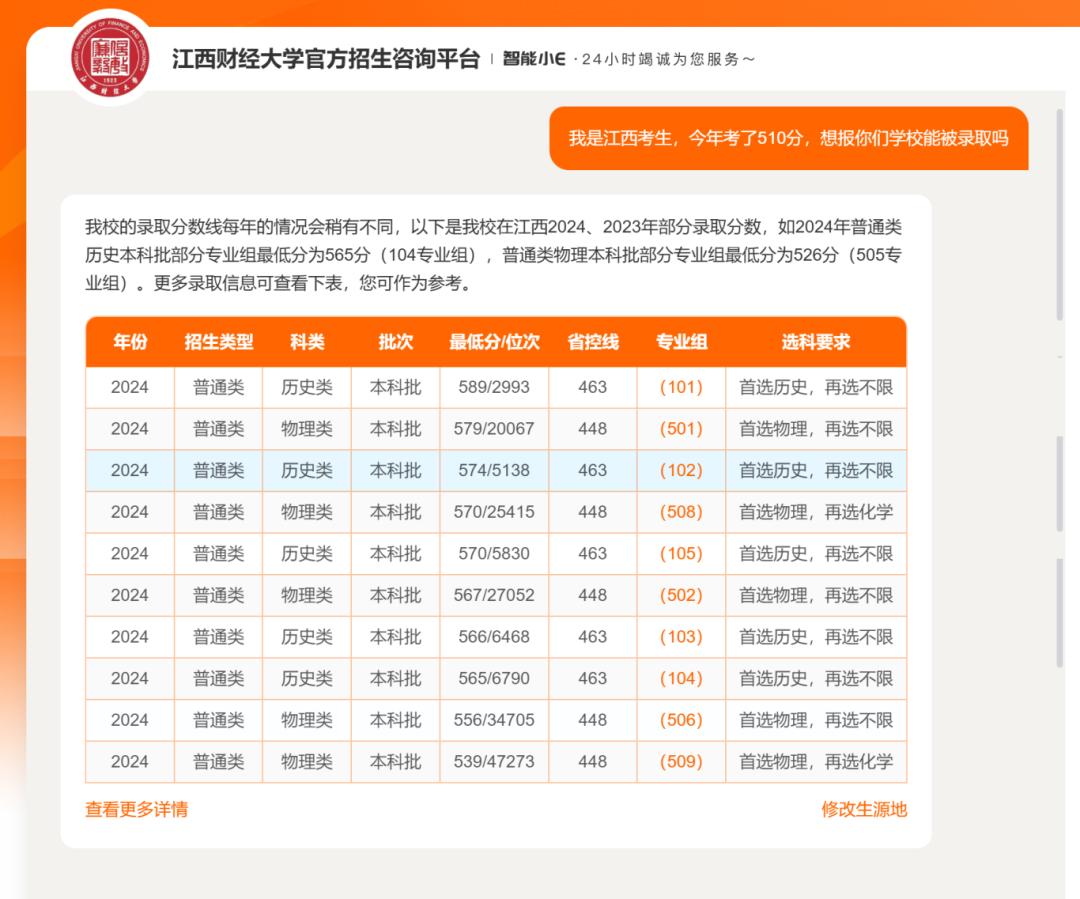Click score cell 567/27052
Image resolution: width=1080 pixels, height=899 pixels.
(x=494, y=595)
